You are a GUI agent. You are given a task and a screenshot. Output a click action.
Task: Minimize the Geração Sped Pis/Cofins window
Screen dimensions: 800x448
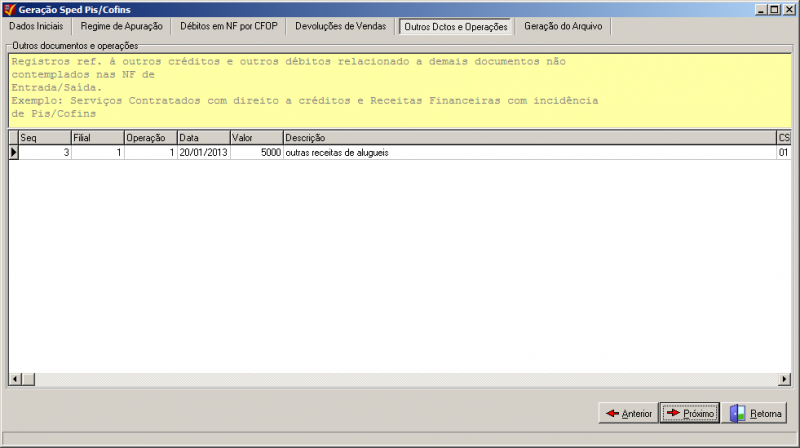[x=761, y=9]
